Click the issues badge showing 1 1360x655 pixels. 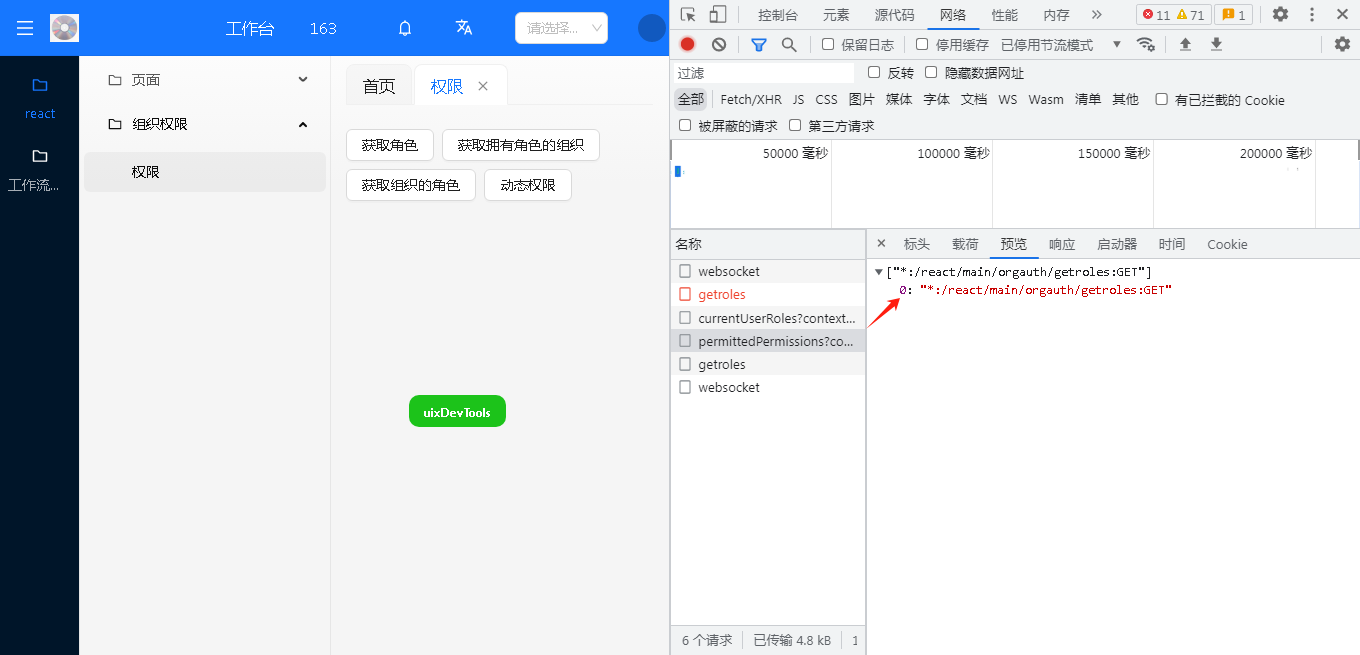click(x=1233, y=15)
